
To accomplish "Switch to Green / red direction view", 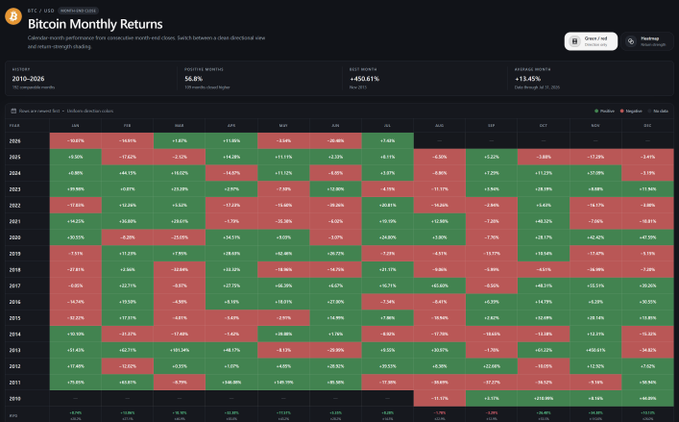I will point(591,41).
